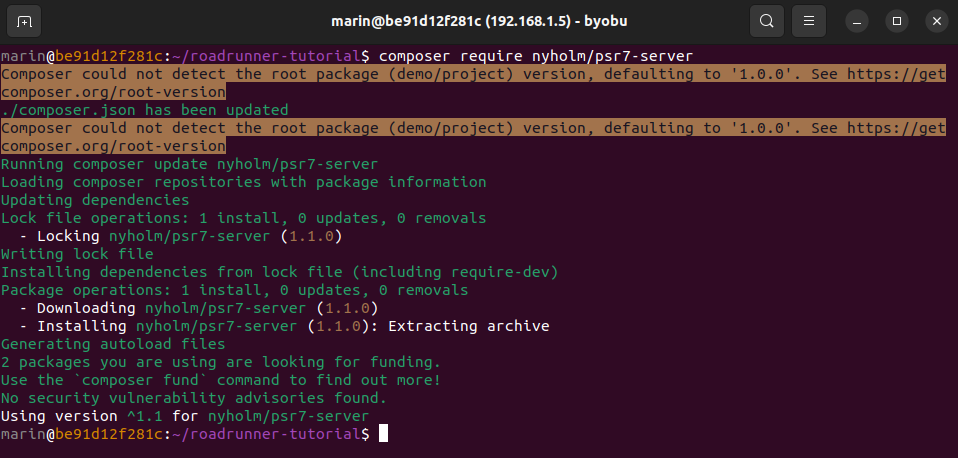Screen dimensions: 958x458
Task: Click 'Installing dependencies from lock file' line
Action: coord(280,272)
